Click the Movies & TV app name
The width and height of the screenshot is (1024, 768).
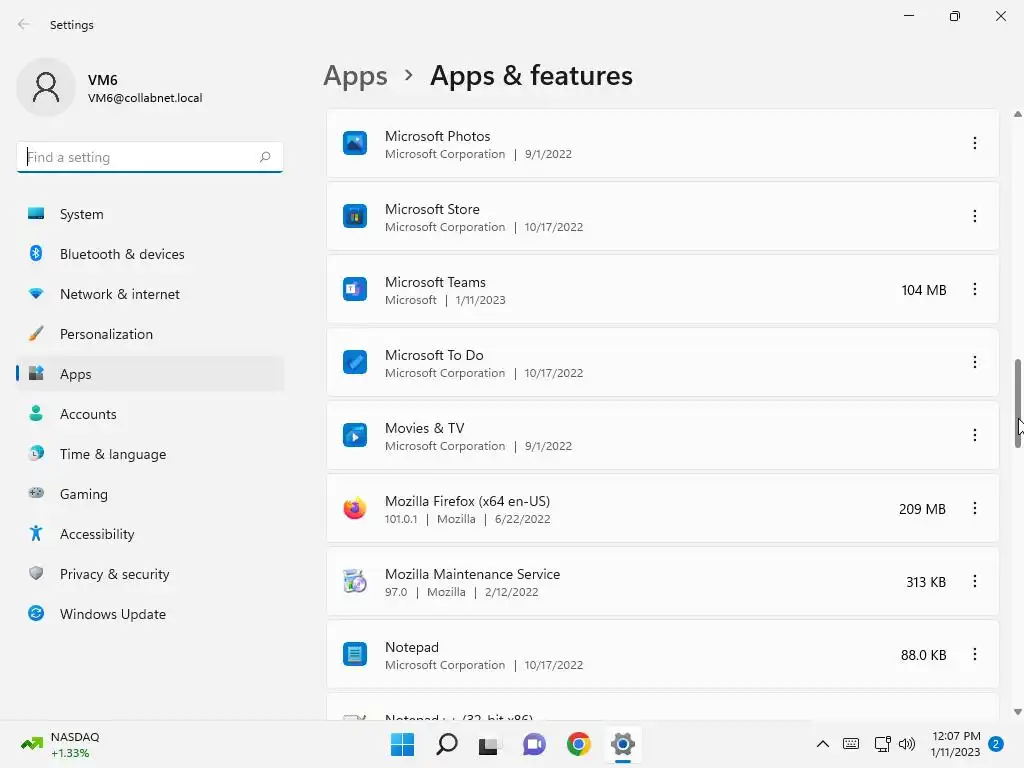[424, 428]
